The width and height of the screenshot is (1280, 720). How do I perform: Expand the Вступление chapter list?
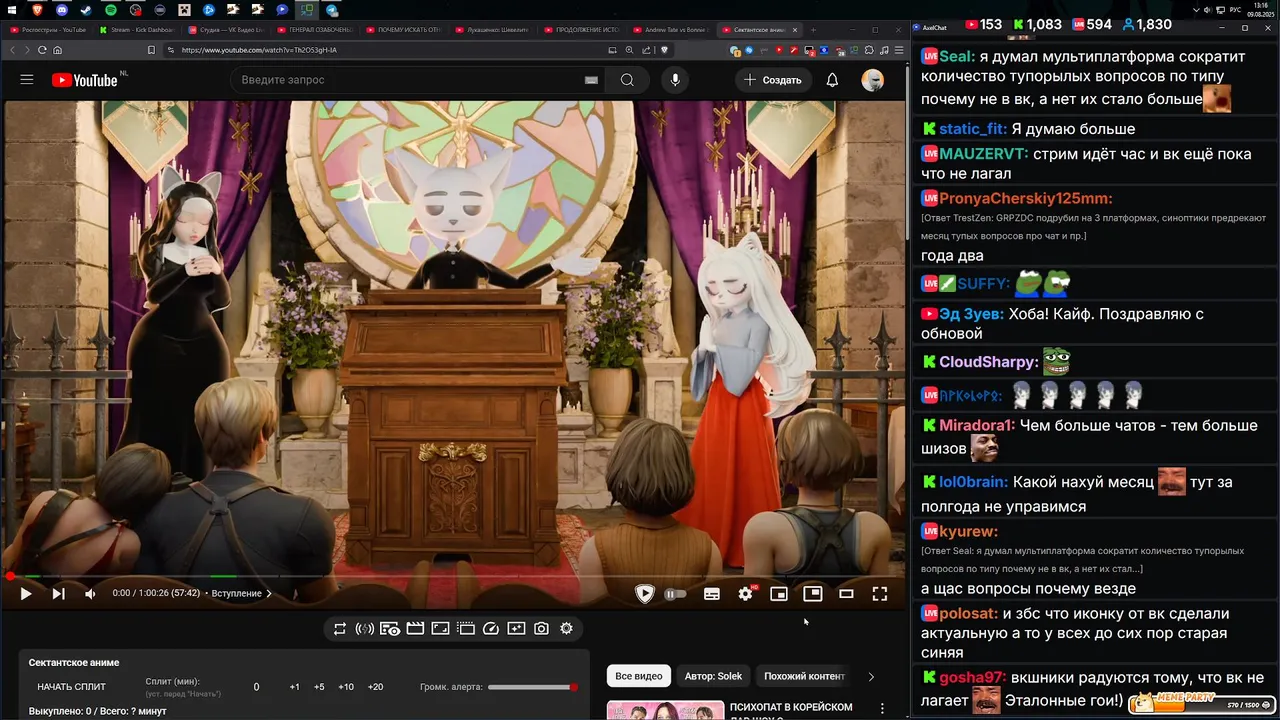(241, 594)
